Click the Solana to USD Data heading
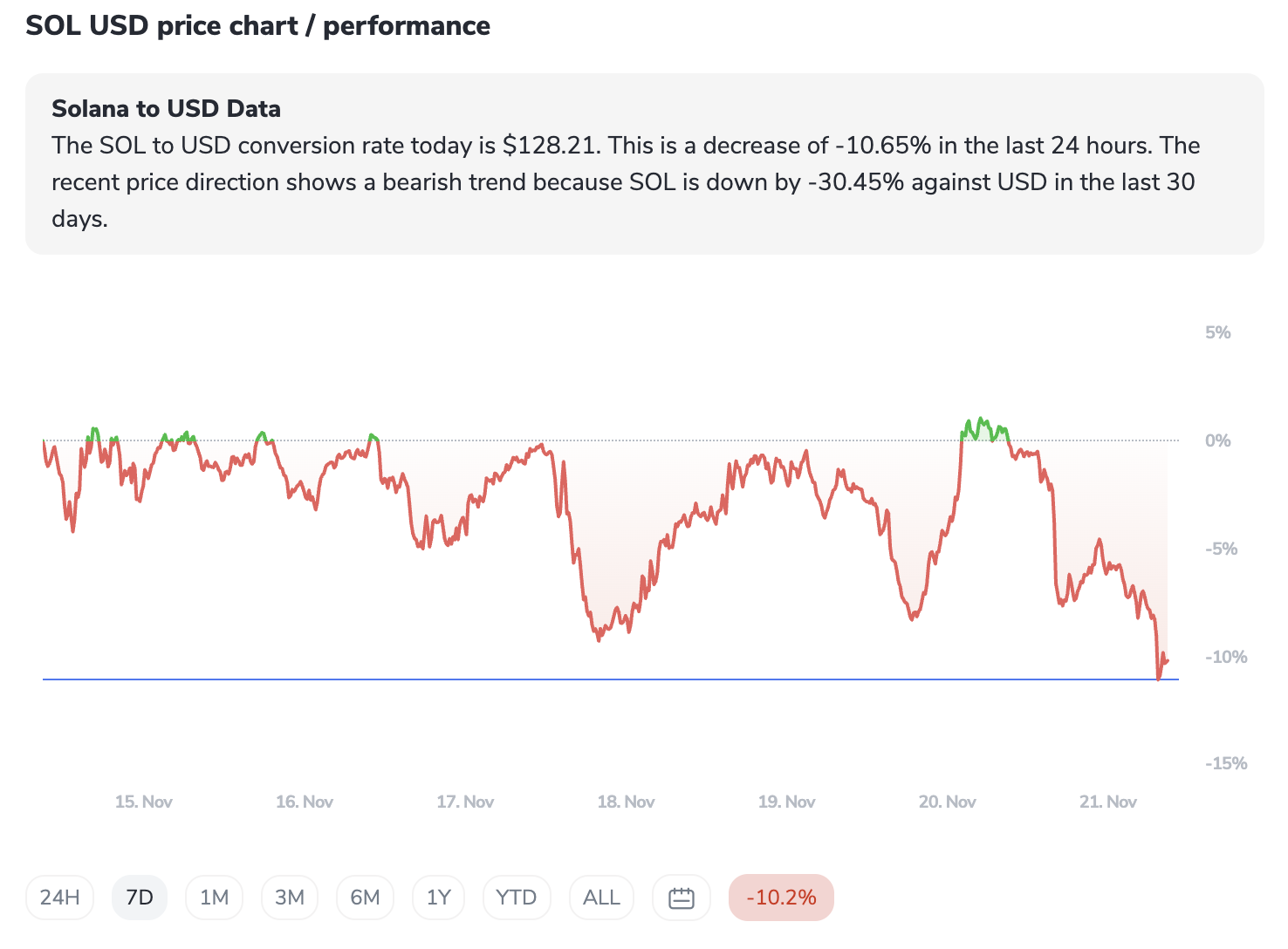 (x=166, y=109)
